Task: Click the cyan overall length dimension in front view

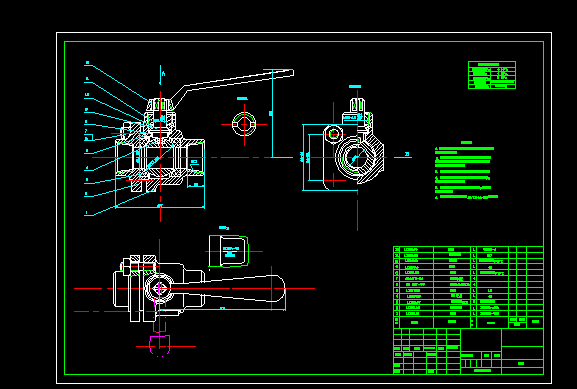Action: pos(160,207)
